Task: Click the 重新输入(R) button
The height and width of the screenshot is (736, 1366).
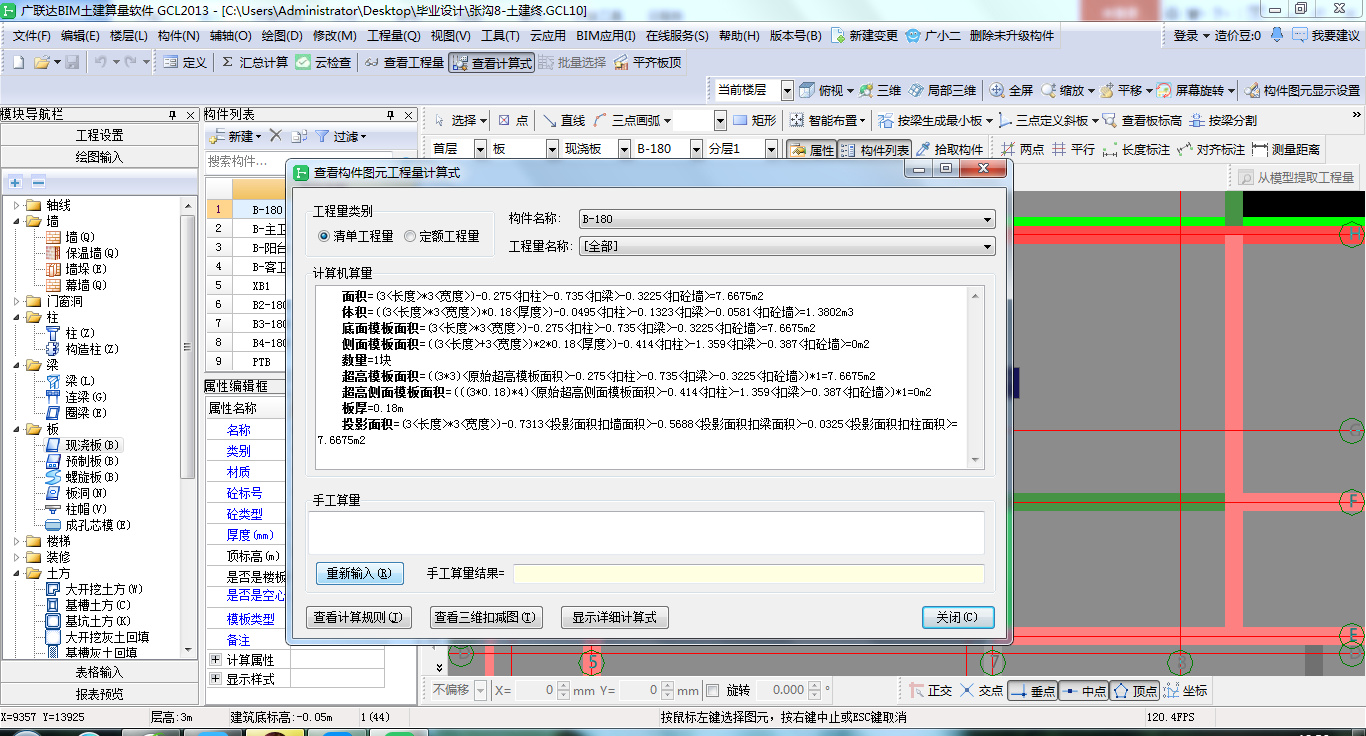Action: (x=359, y=573)
